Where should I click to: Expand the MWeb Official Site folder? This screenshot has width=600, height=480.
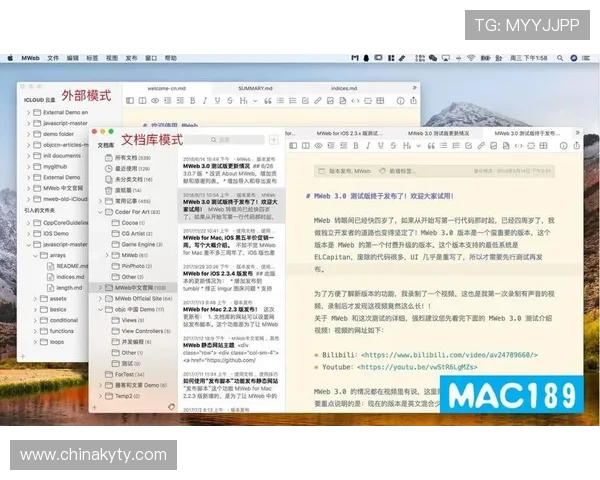tap(100, 298)
